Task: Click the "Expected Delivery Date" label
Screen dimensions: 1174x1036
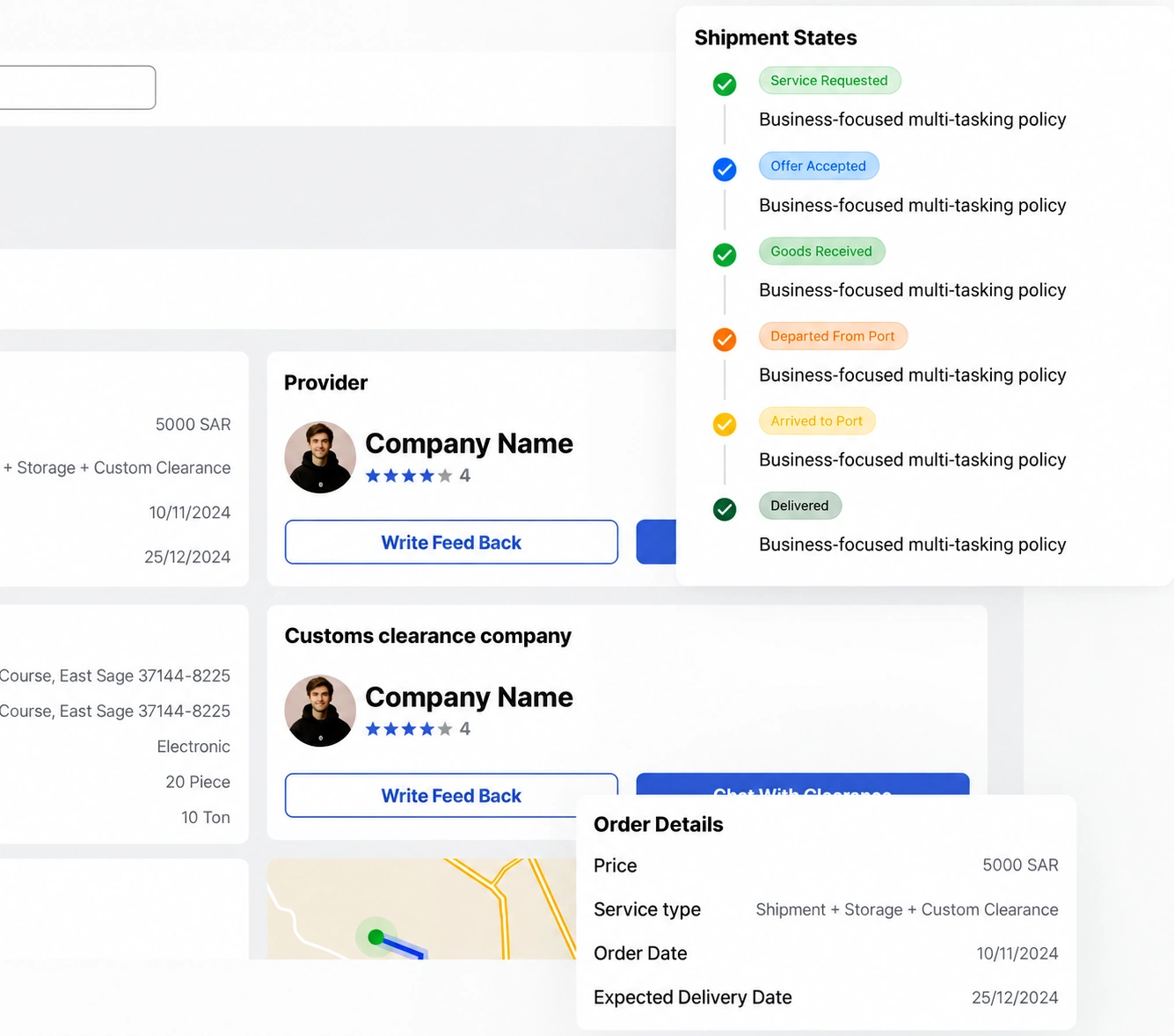Action: tap(693, 997)
